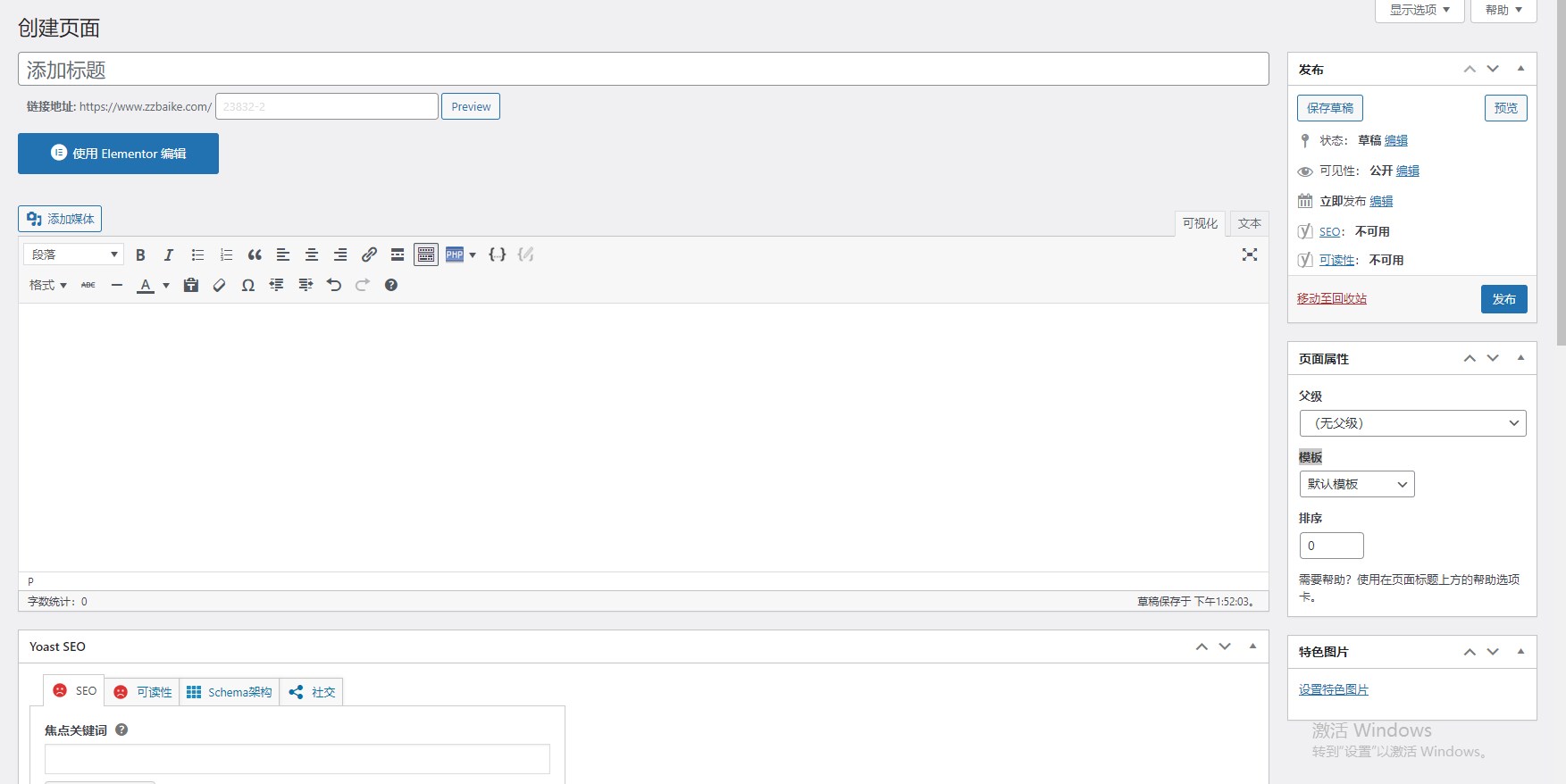The width and height of the screenshot is (1566, 784).
Task: Insert or edit a link
Action: pos(369,255)
